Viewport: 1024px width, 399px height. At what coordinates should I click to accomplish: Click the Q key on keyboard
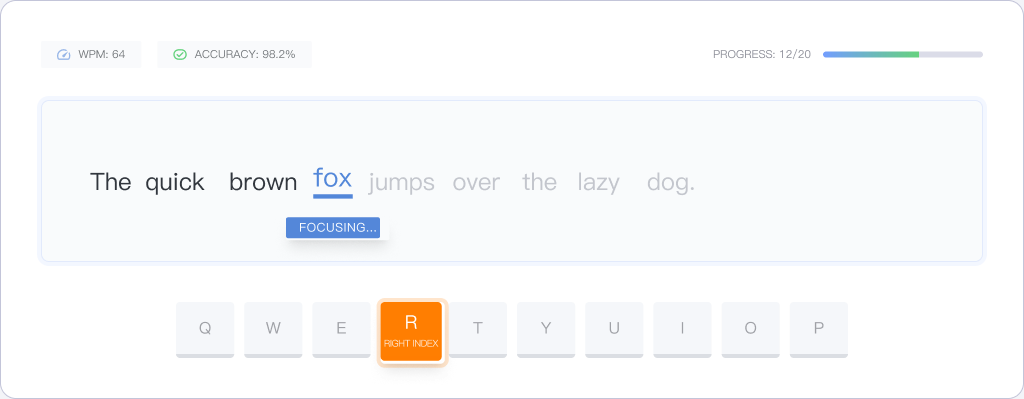(205, 329)
